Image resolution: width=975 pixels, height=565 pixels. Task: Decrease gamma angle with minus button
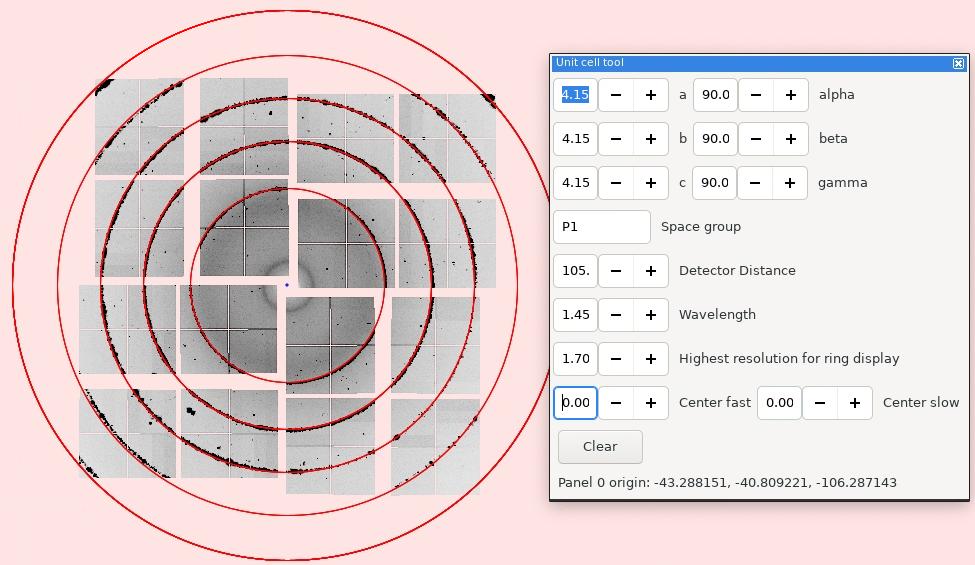pos(755,183)
